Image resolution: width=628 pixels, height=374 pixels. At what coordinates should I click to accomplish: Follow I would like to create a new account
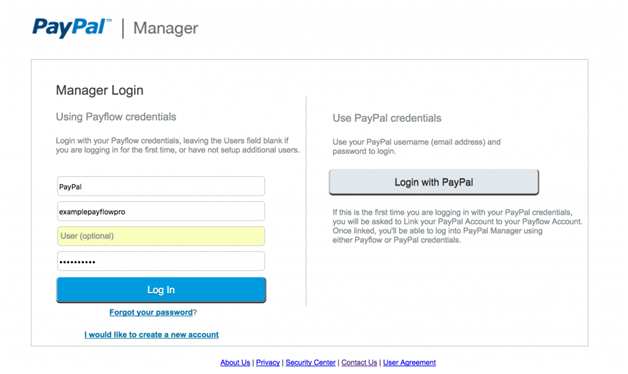(x=151, y=334)
